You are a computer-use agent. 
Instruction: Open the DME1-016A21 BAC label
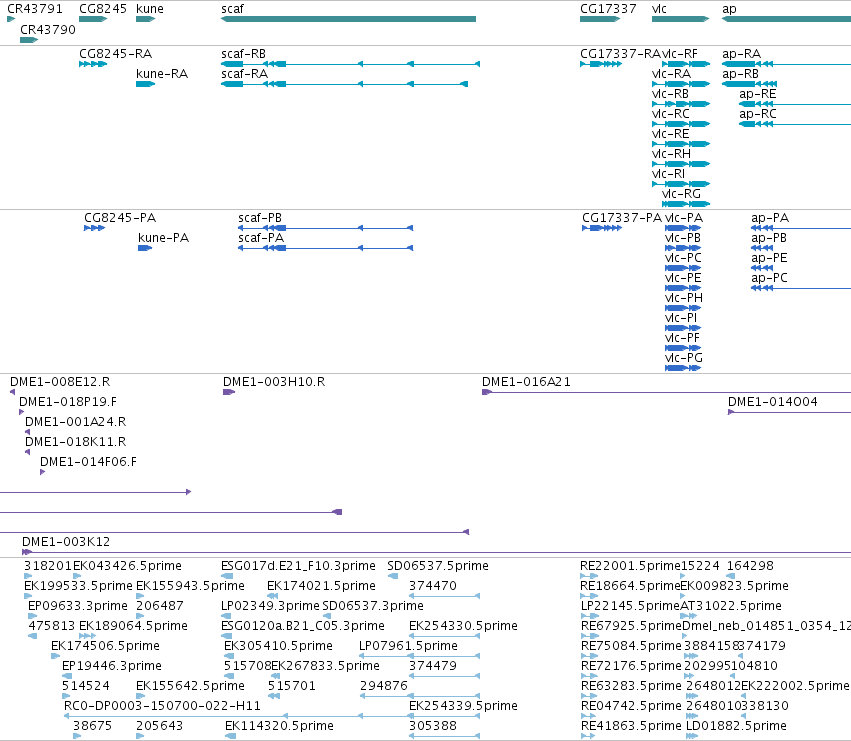pos(526,382)
